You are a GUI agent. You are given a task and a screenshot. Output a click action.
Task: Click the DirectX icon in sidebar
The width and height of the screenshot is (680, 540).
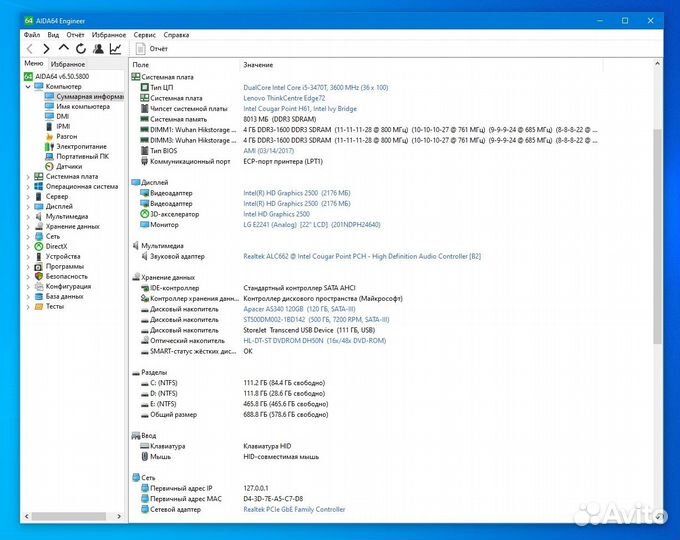39,246
